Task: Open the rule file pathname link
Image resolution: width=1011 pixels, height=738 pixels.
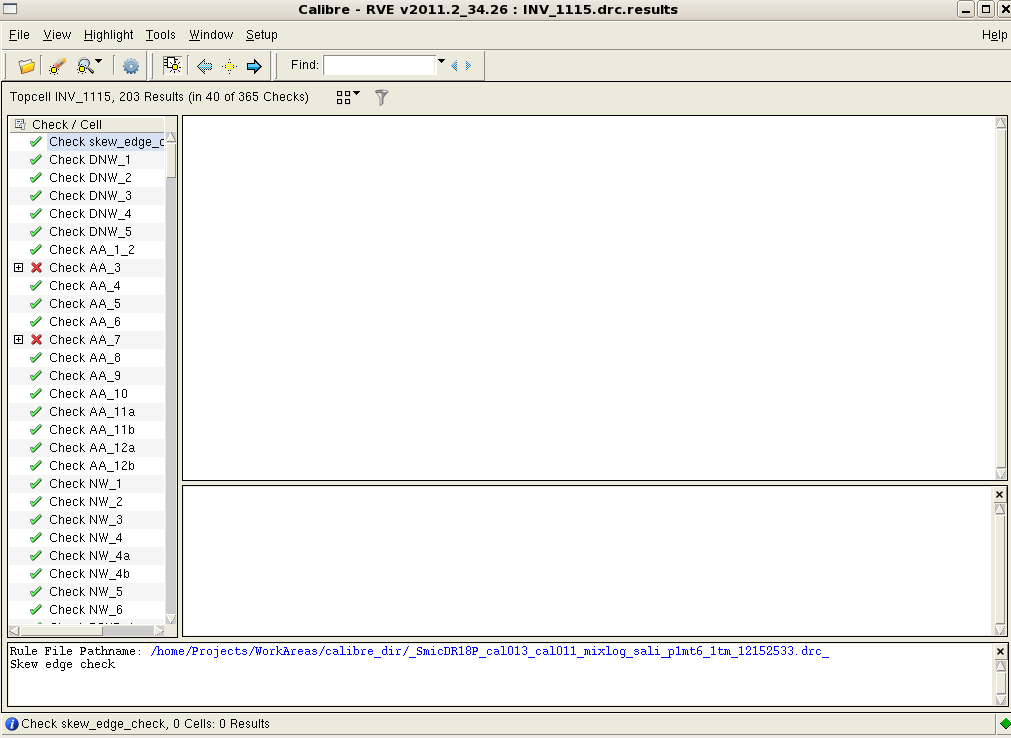Action: click(x=489, y=651)
